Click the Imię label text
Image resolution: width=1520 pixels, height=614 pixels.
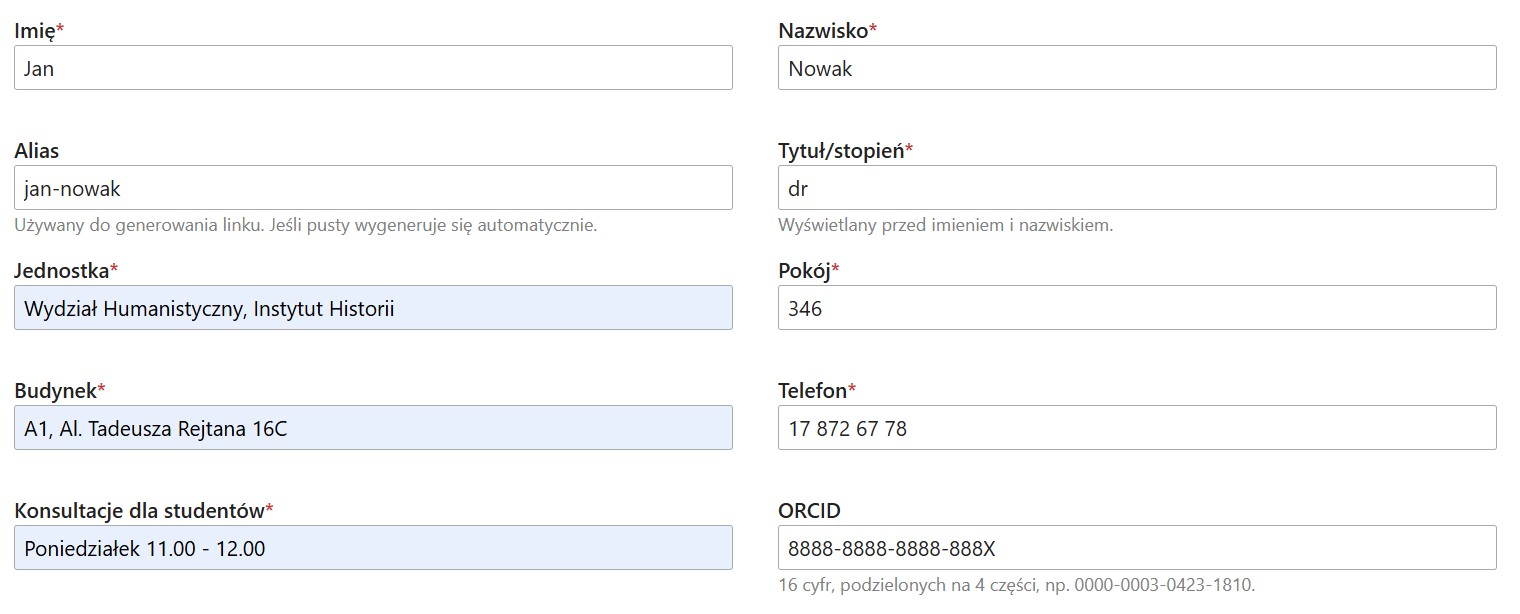35,31
